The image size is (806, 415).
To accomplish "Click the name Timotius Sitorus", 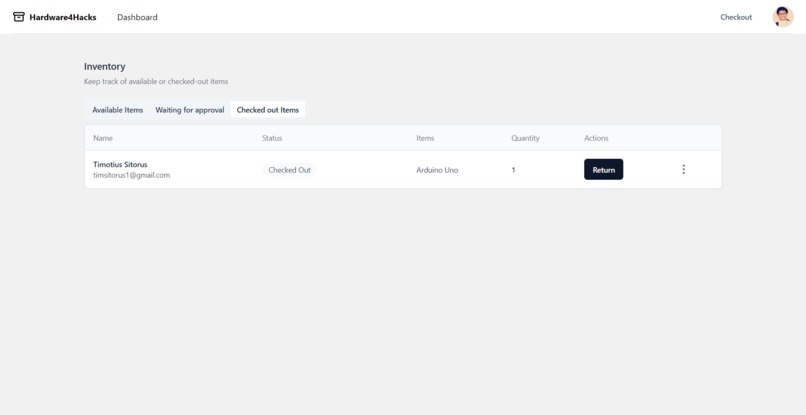I will (120, 165).
